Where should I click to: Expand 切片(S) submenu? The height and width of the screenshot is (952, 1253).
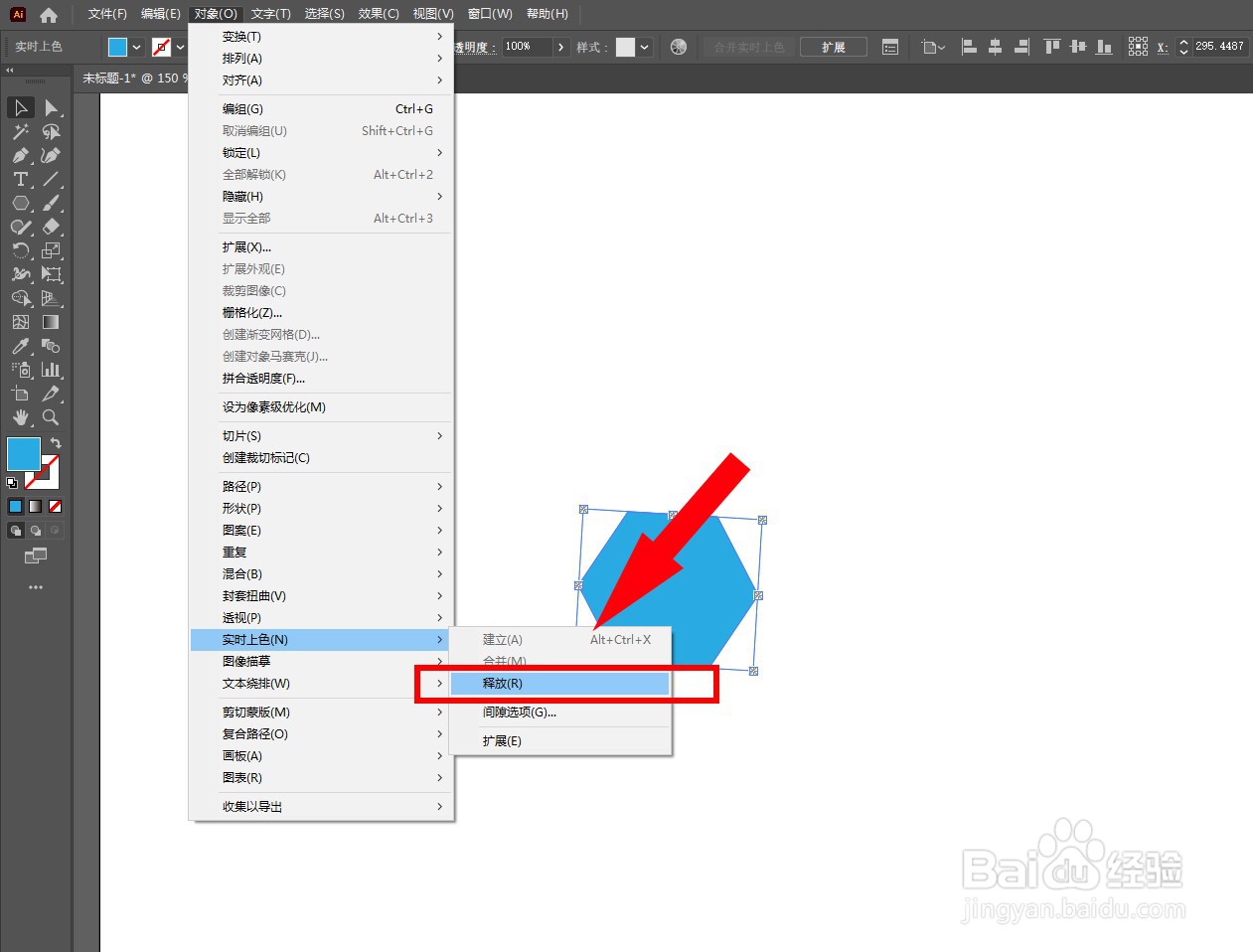pyautogui.click(x=321, y=436)
